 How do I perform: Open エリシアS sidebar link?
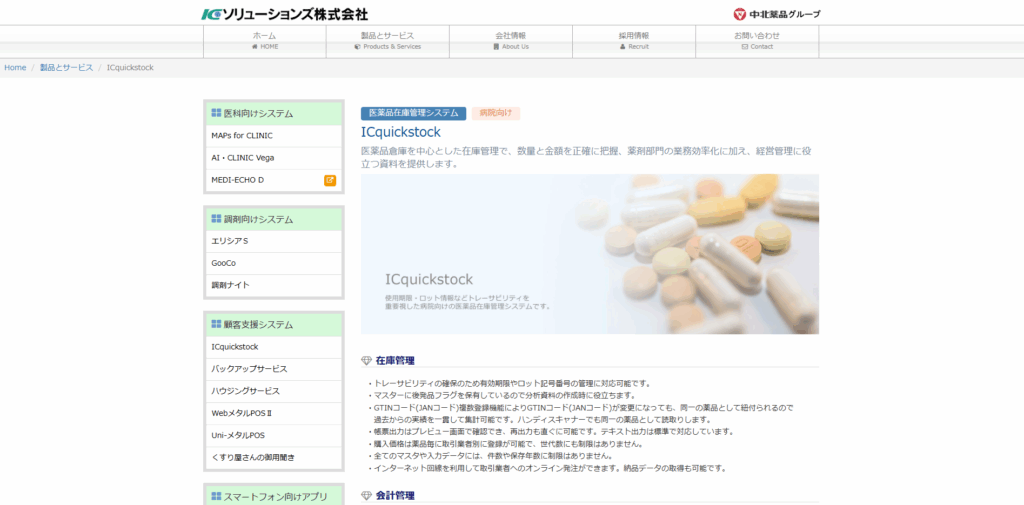point(274,241)
